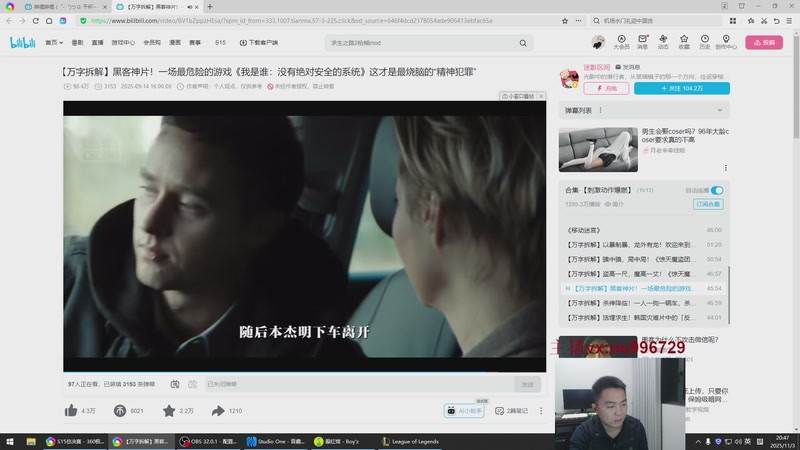This screenshot has height=450, width=800.
Task: Switch to OBS 32.0.1 in taskbar
Action: 208,441
